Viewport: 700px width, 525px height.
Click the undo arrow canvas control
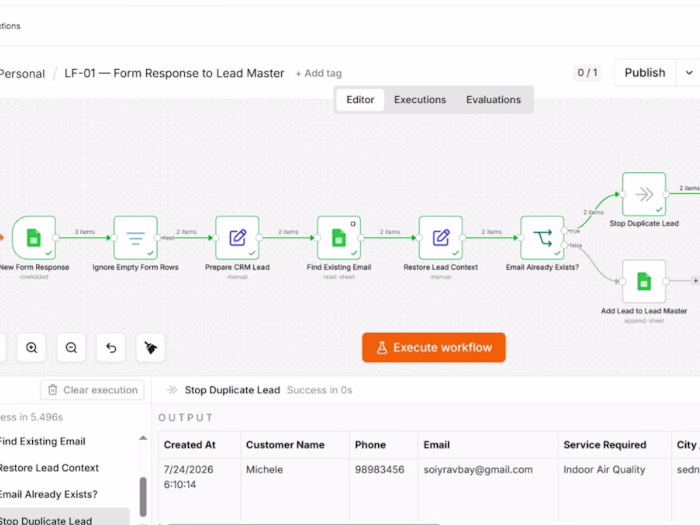coord(111,347)
